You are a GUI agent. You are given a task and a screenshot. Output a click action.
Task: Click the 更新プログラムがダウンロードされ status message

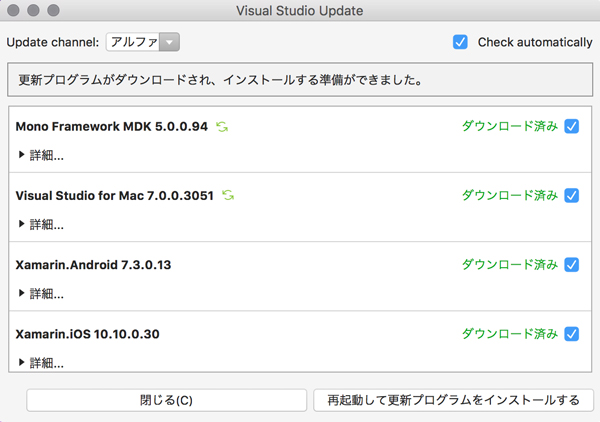coord(221,80)
